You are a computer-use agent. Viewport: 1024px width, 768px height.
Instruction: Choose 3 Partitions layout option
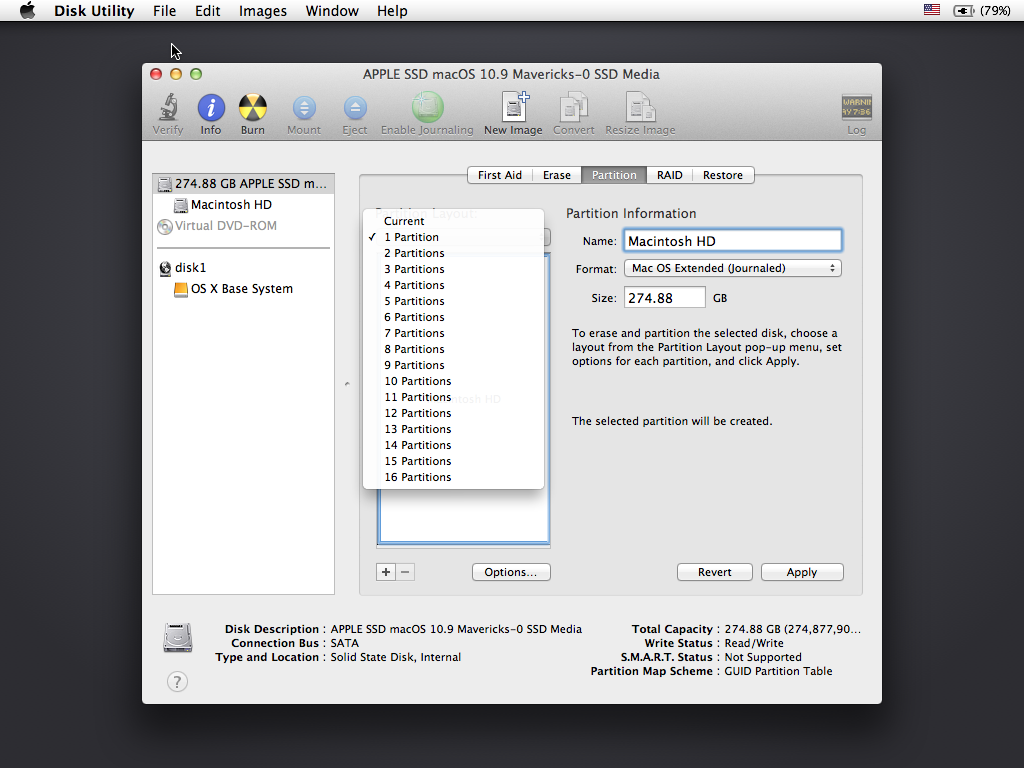pyautogui.click(x=453, y=269)
